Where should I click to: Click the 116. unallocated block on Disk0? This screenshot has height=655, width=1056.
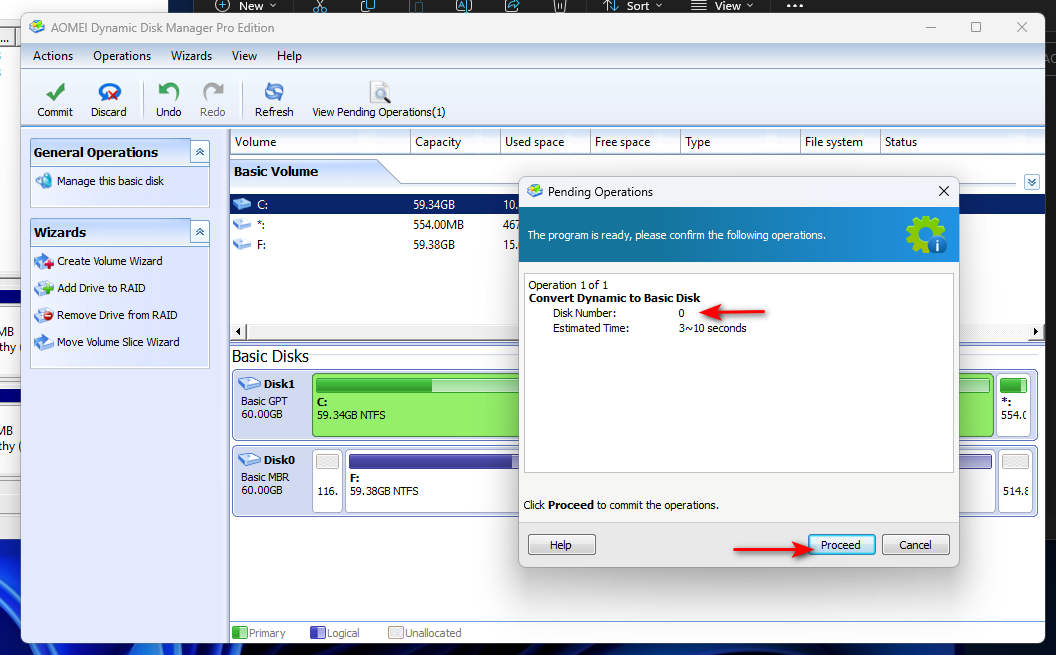[327, 481]
